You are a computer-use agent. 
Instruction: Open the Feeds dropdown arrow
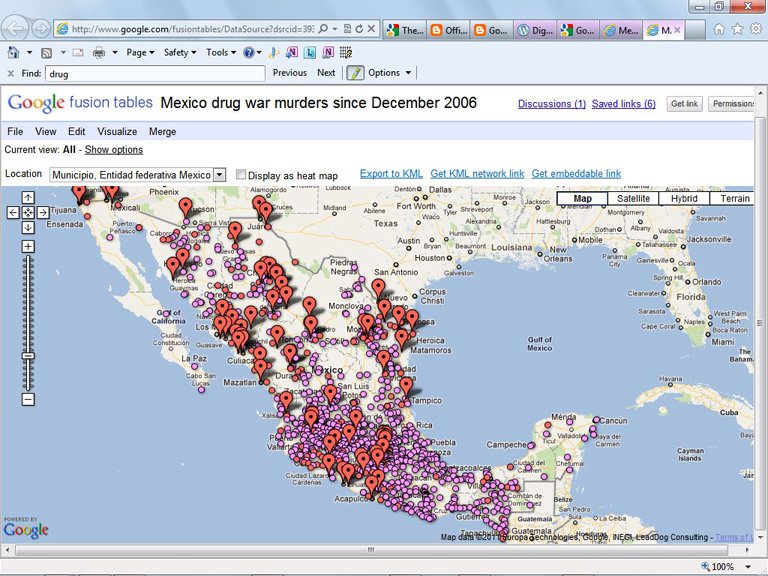tap(63, 52)
